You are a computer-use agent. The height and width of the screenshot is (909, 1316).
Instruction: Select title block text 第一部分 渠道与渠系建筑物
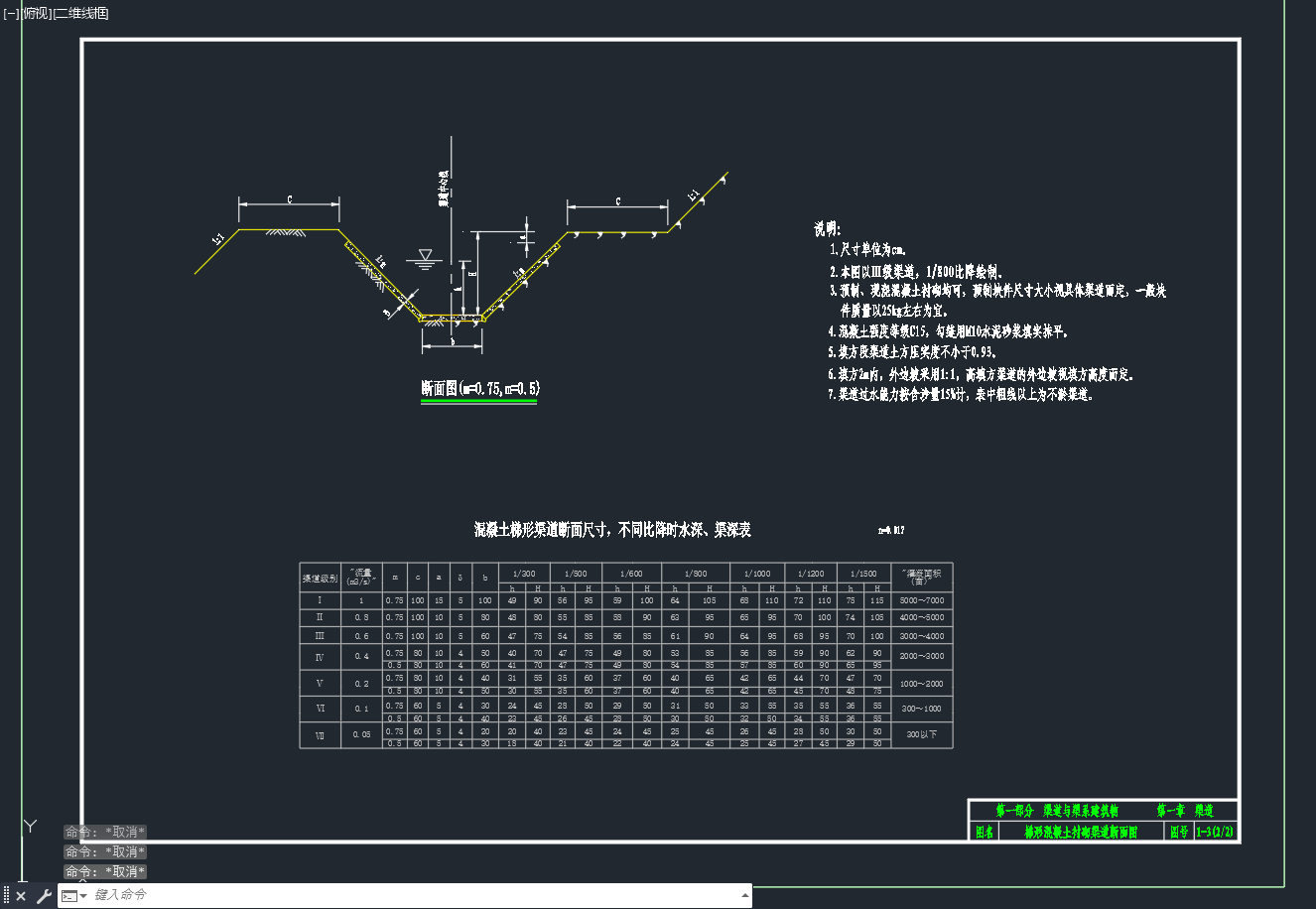click(1057, 811)
